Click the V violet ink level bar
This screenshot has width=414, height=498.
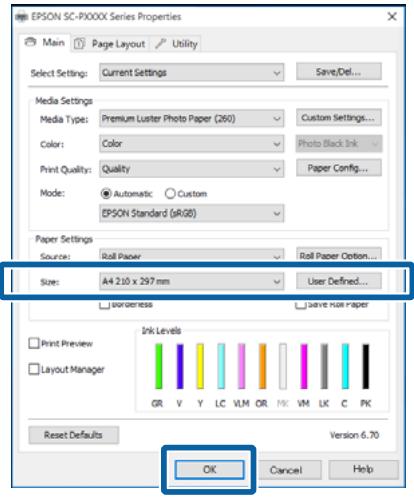[180, 367]
